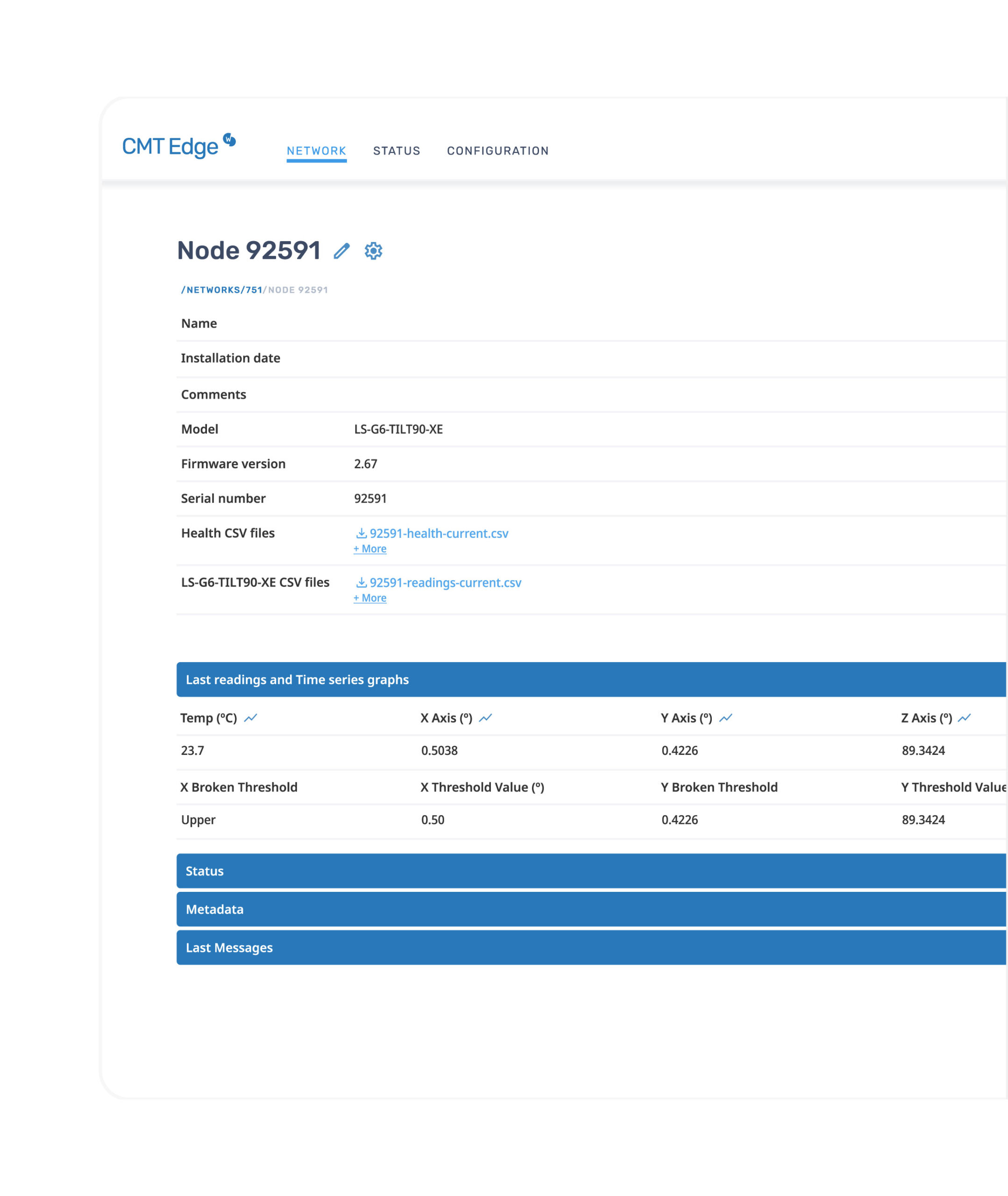Viewport: 1008px width, 1196px height.
Task: Open the time series graph for Temp
Action: coord(251,717)
